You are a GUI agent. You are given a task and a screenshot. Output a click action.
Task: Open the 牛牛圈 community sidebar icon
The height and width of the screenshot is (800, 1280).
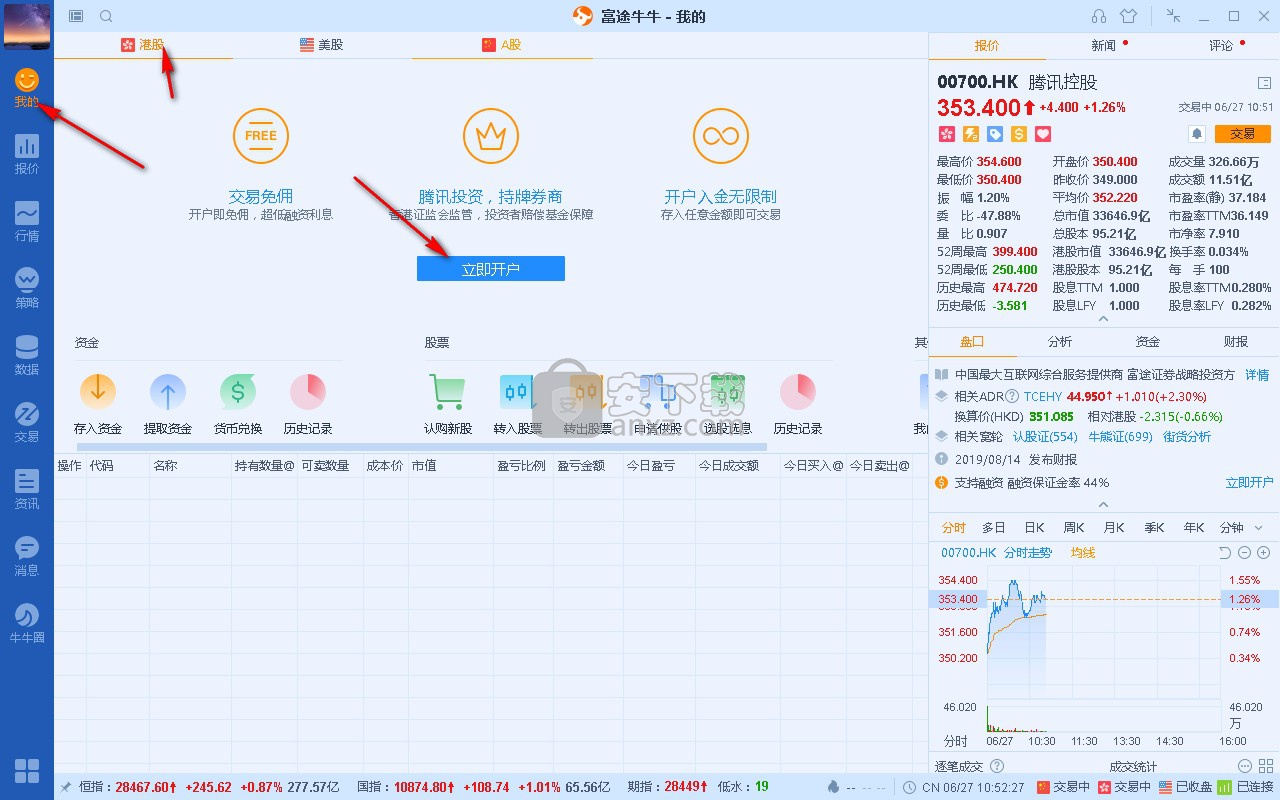(27, 624)
